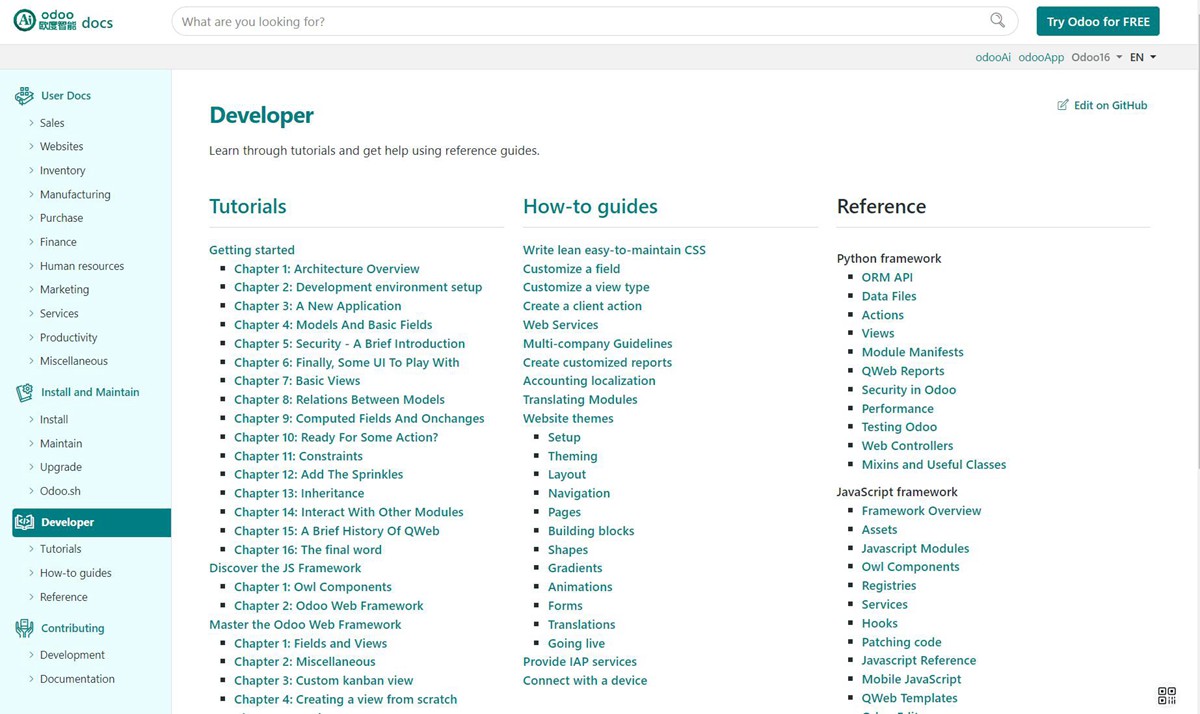
Task: Open the QR code icon at bottom right
Action: (1166, 695)
